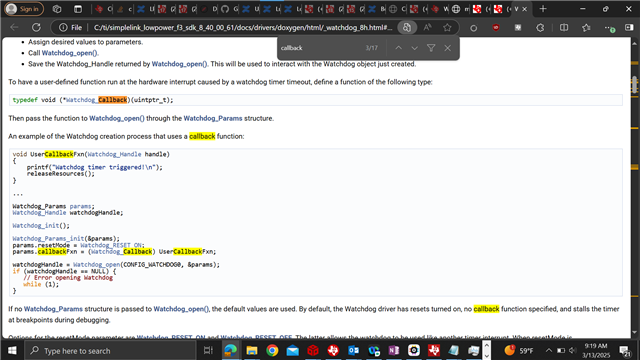Open Watchdog_Params link in 'Then pass the function' sentence
Screen dimensions: 640x360
tap(213, 118)
